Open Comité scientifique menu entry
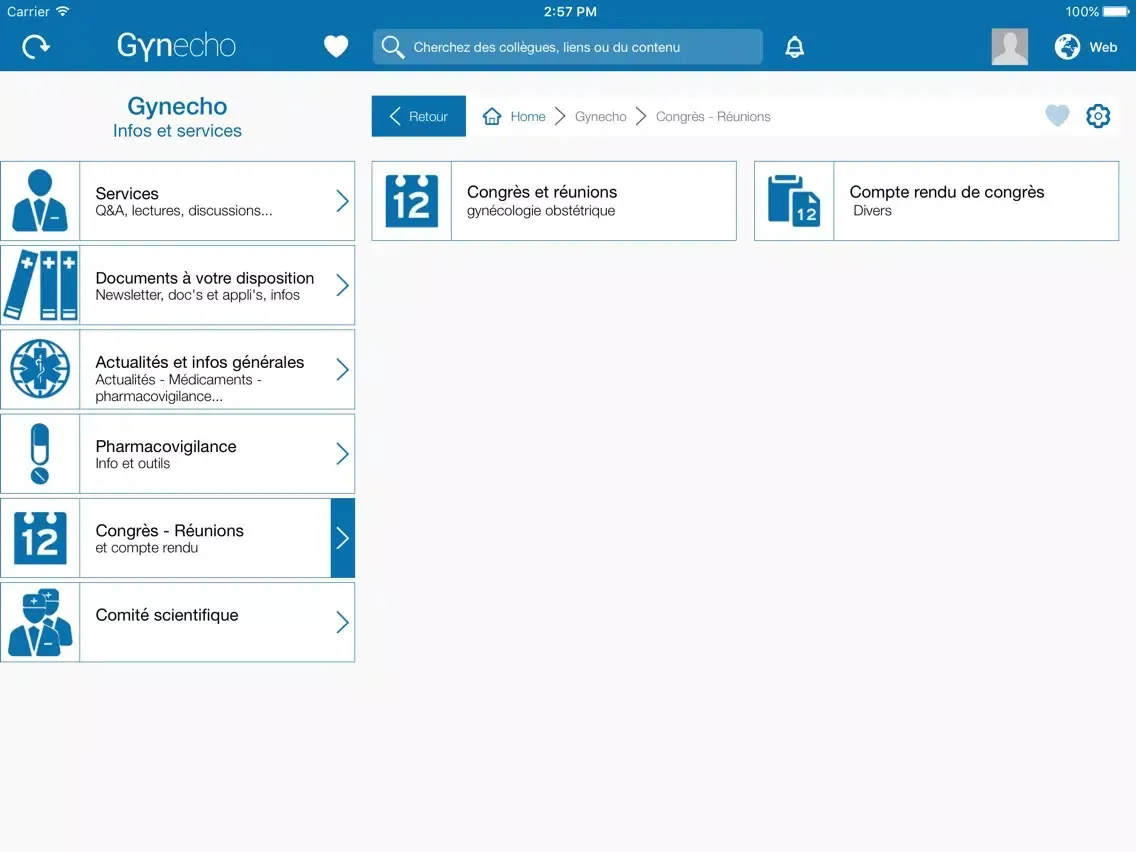Viewport: 1136px width, 852px height. [178, 622]
